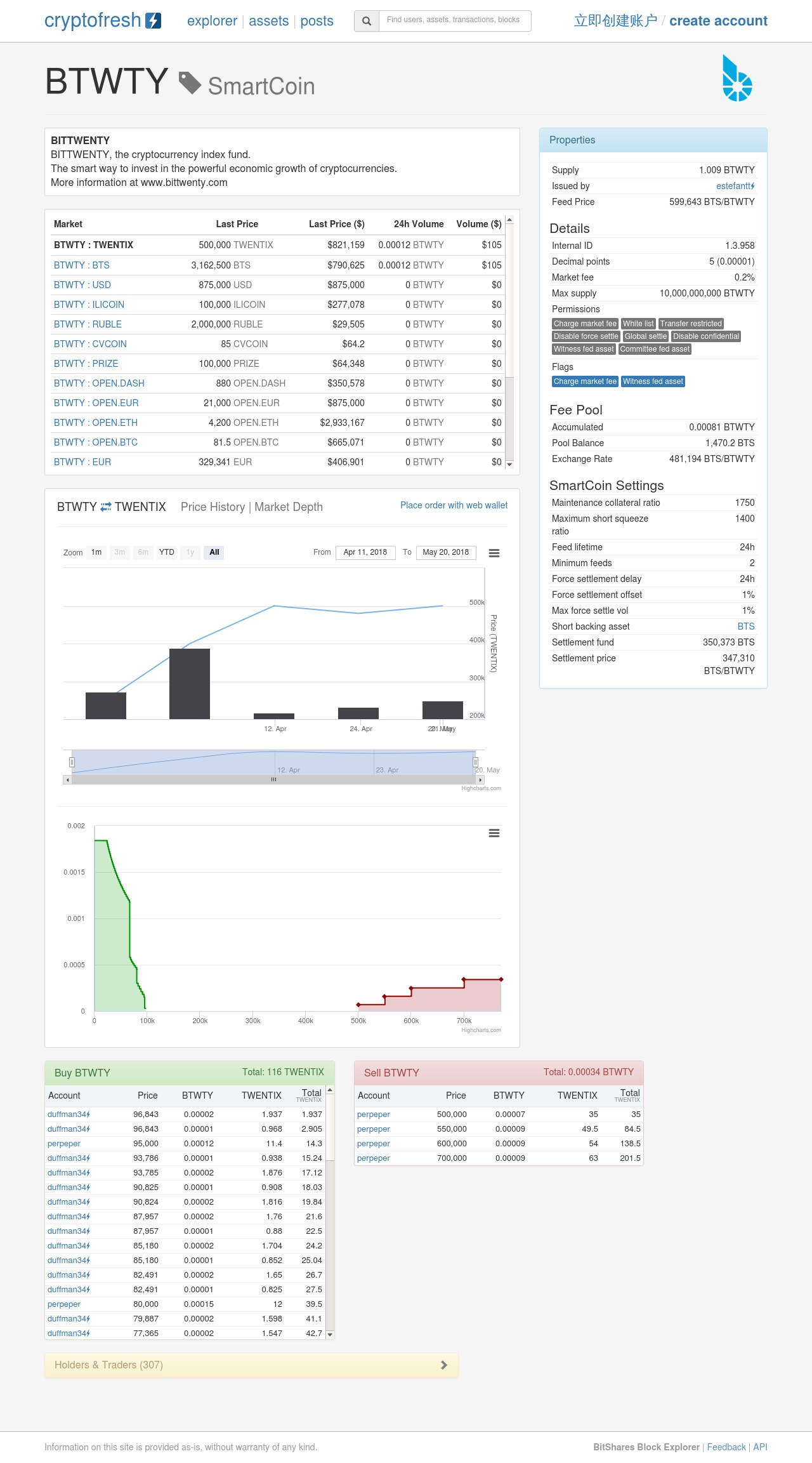
Task: Select the All zoom button
Action: [214, 552]
